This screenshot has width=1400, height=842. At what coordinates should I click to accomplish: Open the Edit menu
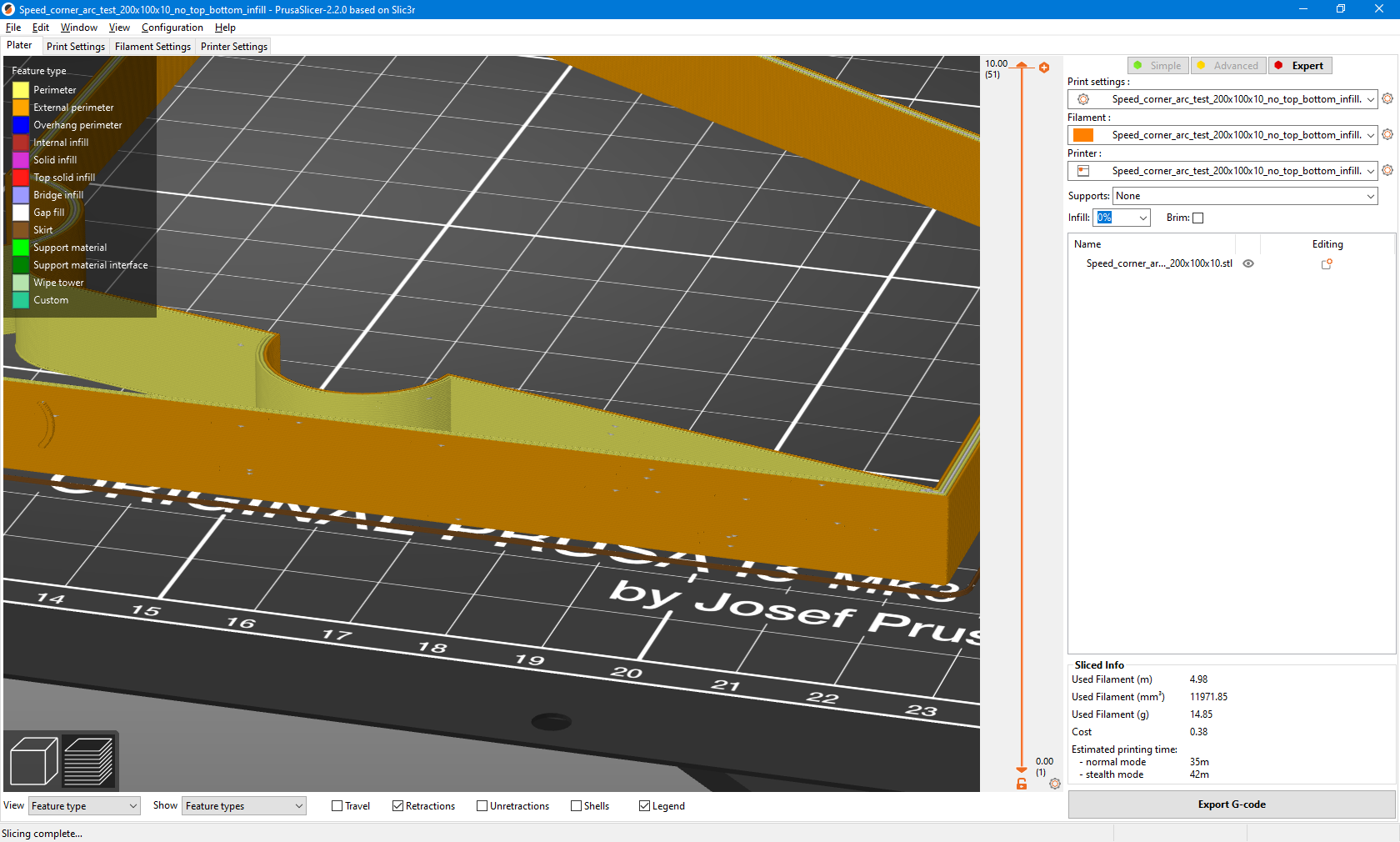(41, 28)
